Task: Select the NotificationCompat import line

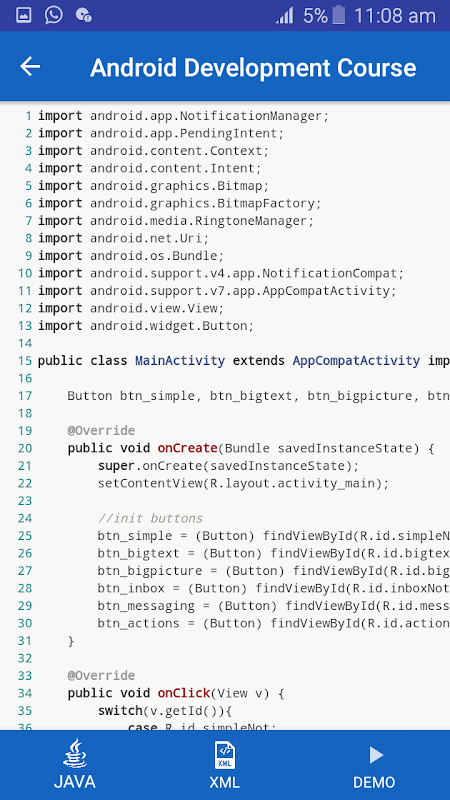Action: click(x=221, y=273)
